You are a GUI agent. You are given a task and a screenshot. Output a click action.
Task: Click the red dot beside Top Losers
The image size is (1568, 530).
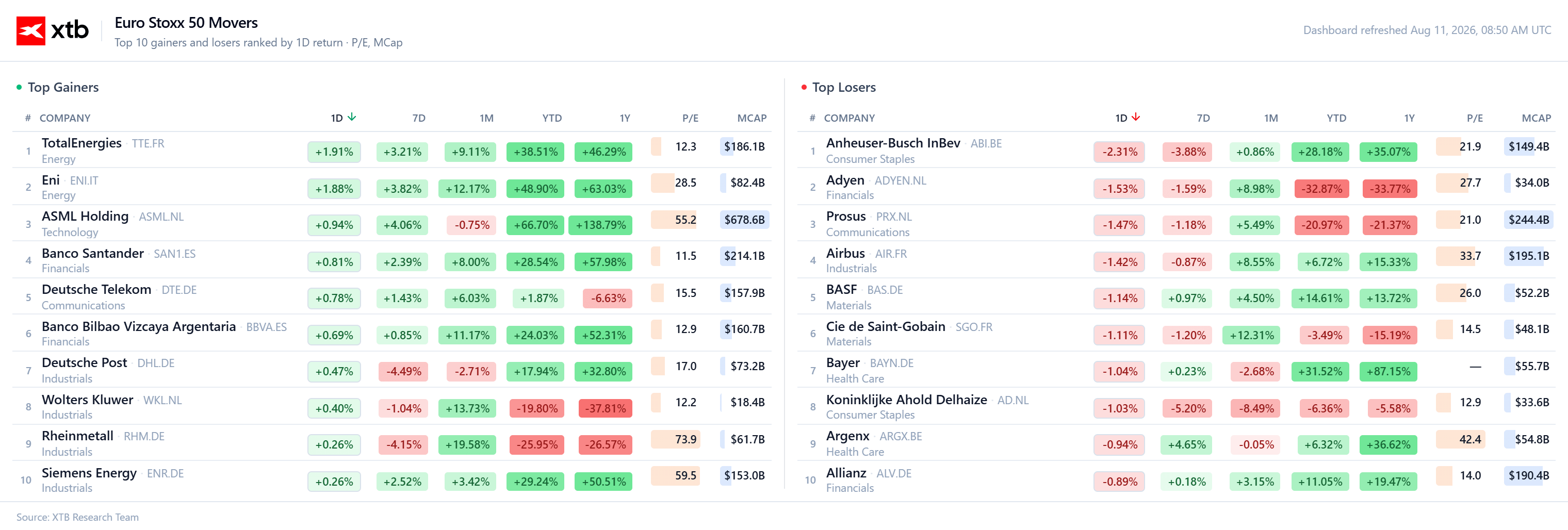(804, 88)
